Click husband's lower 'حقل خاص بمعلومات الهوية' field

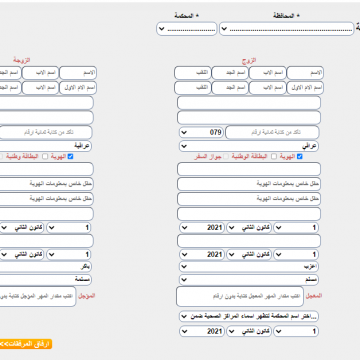pos(249,199)
